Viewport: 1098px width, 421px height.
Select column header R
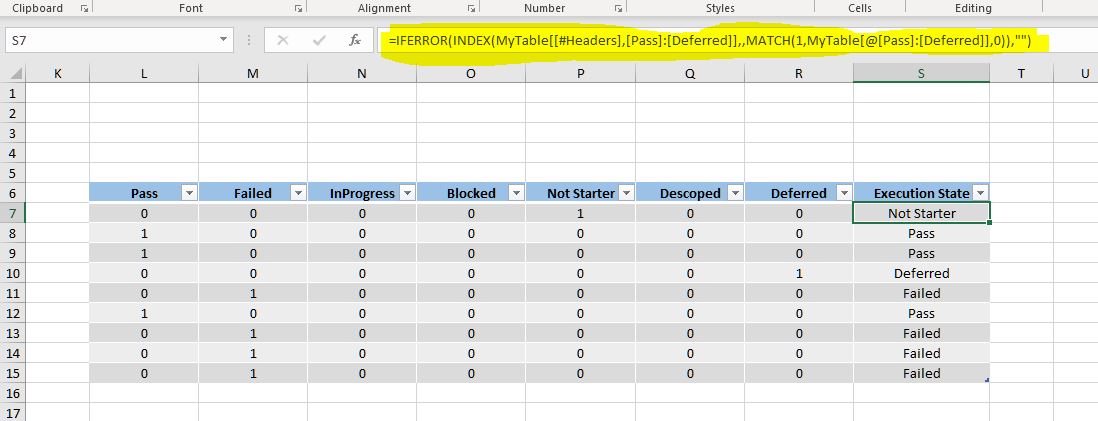coord(799,74)
